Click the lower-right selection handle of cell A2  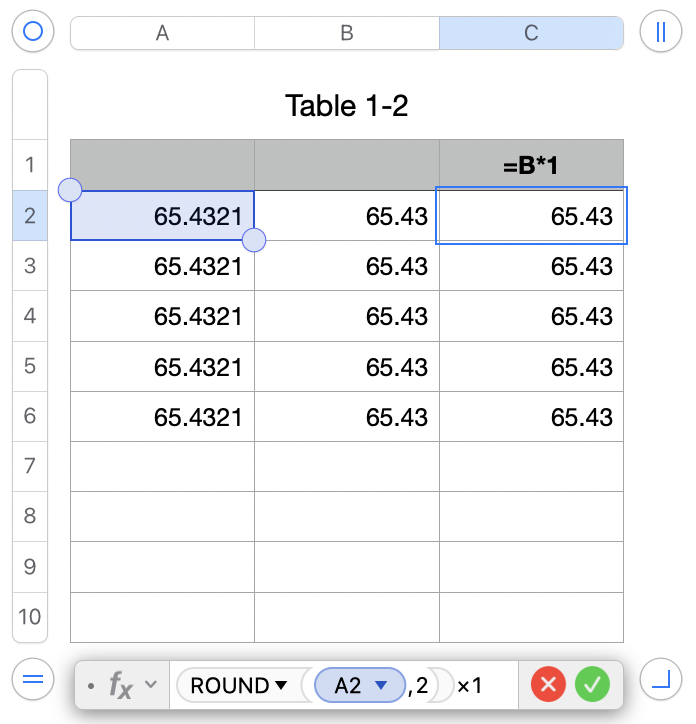[x=254, y=240]
